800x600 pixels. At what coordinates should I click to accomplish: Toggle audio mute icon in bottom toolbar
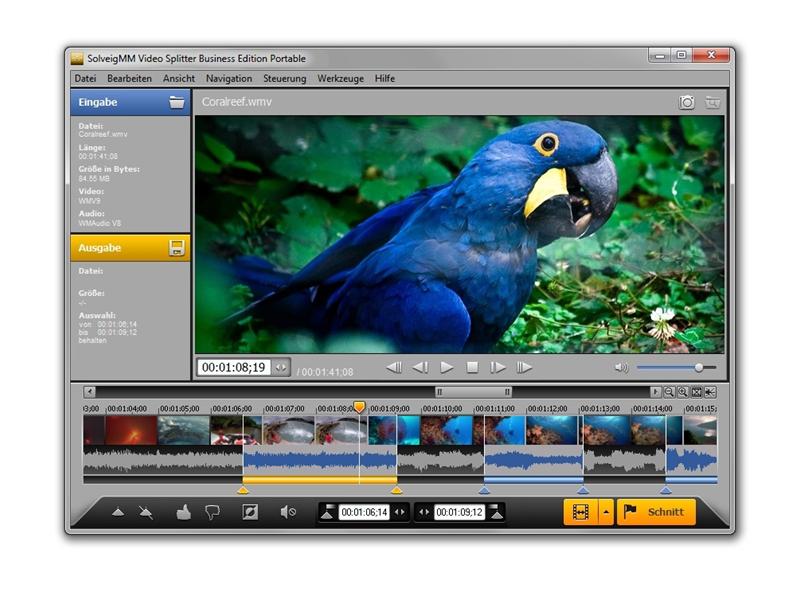tap(288, 512)
